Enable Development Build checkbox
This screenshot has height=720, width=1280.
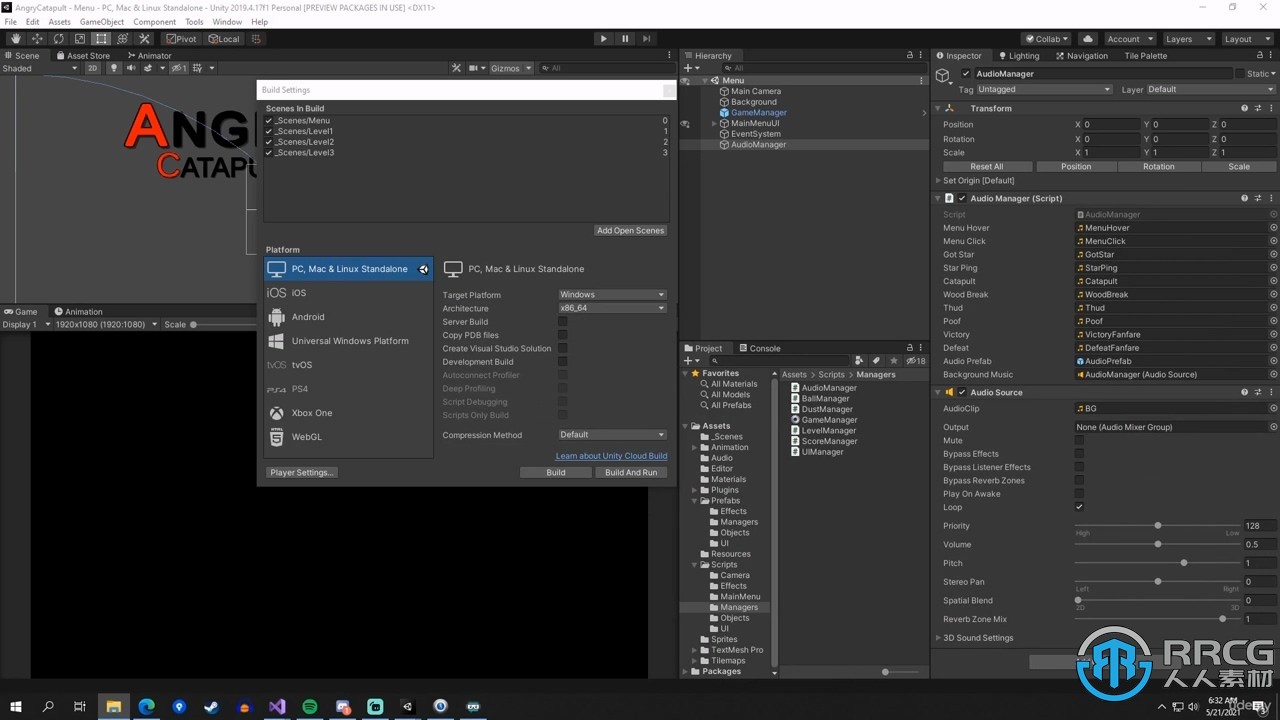[562, 362]
